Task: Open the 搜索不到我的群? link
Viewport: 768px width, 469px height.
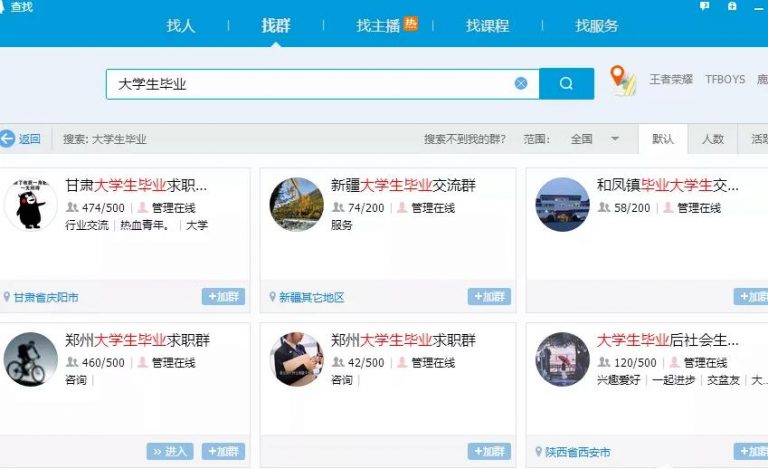Action: point(464,139)
